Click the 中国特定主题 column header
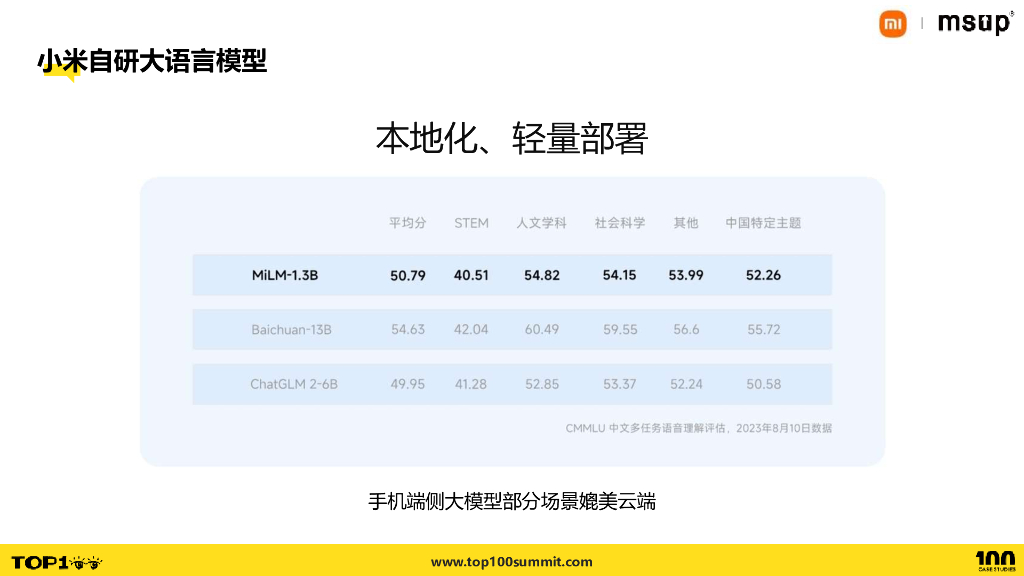This screenshot has height=576, width=1024. tap(763, 223)
